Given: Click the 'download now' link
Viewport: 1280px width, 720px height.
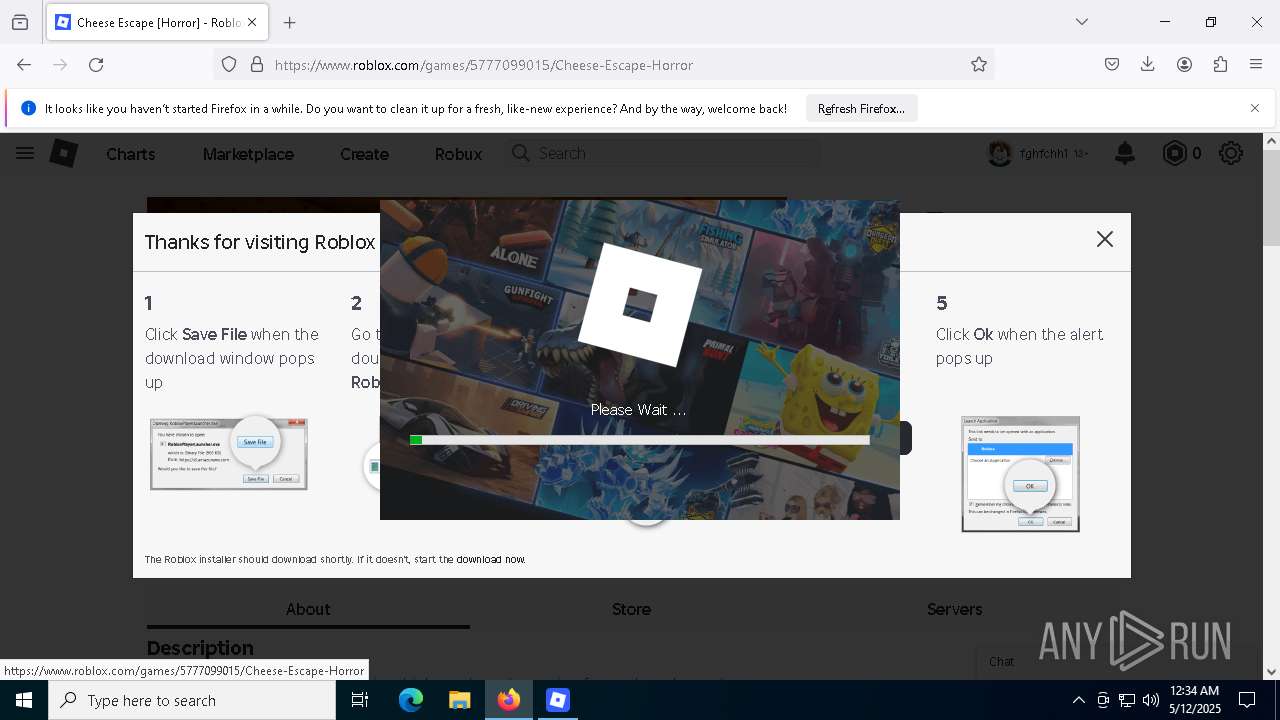Looking at the screenshot, I should coord(490,559).
